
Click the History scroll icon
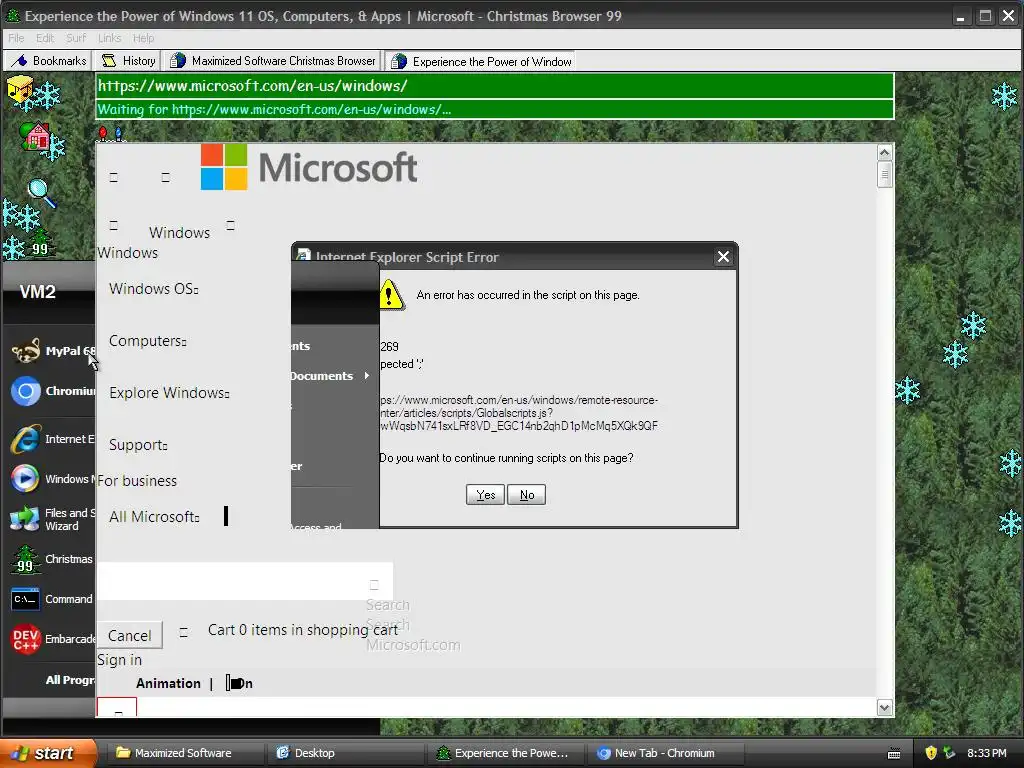pos(109,61)
